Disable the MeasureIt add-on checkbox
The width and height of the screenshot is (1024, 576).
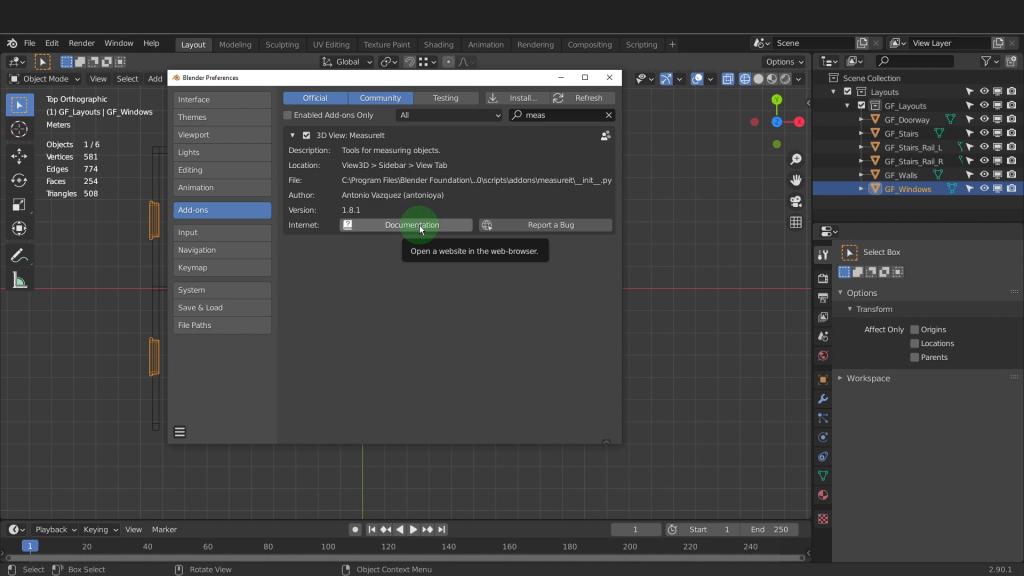coord(306,135)
